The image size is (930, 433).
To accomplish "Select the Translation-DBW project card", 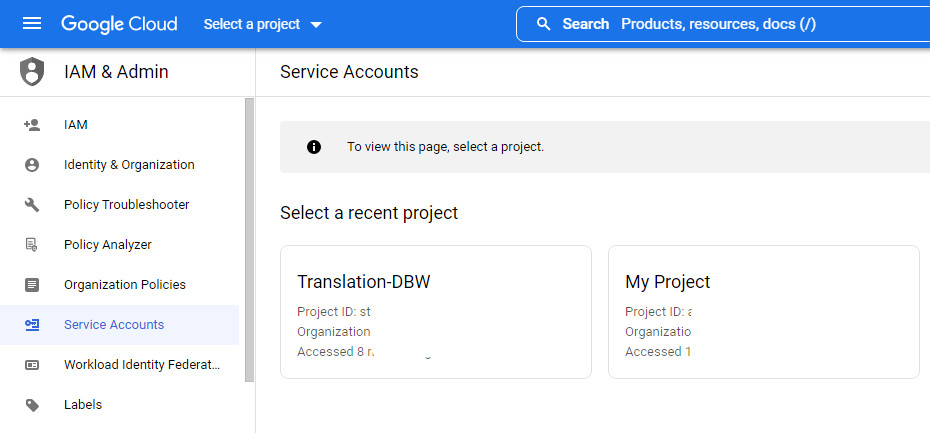I will tap(436, 312).
